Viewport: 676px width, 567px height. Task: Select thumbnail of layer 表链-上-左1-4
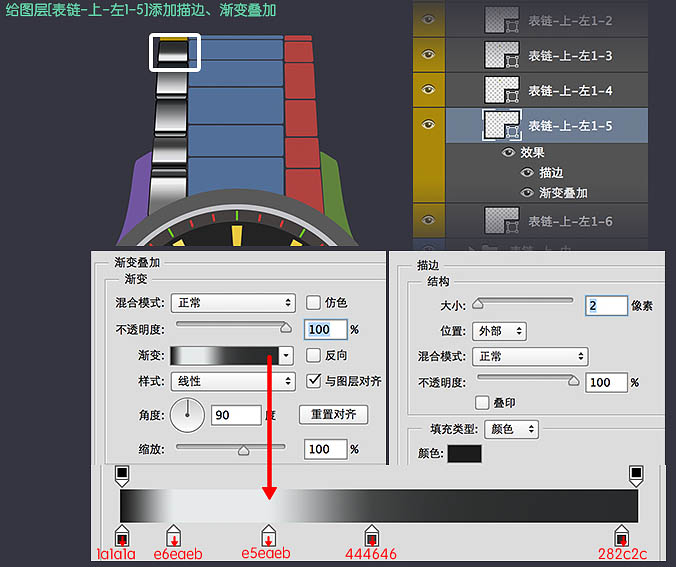[x=501, y=90]
